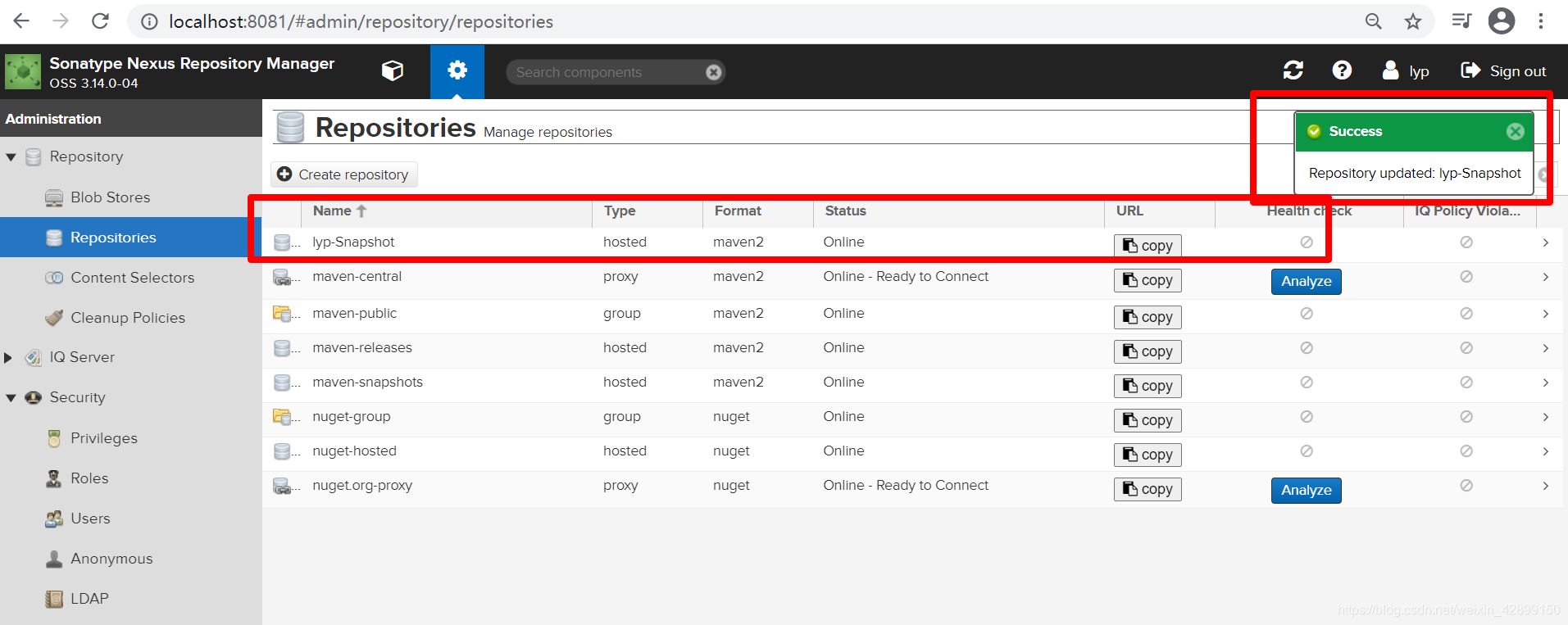Open nuget.org-proxy row details chevron

point(1546,486)
